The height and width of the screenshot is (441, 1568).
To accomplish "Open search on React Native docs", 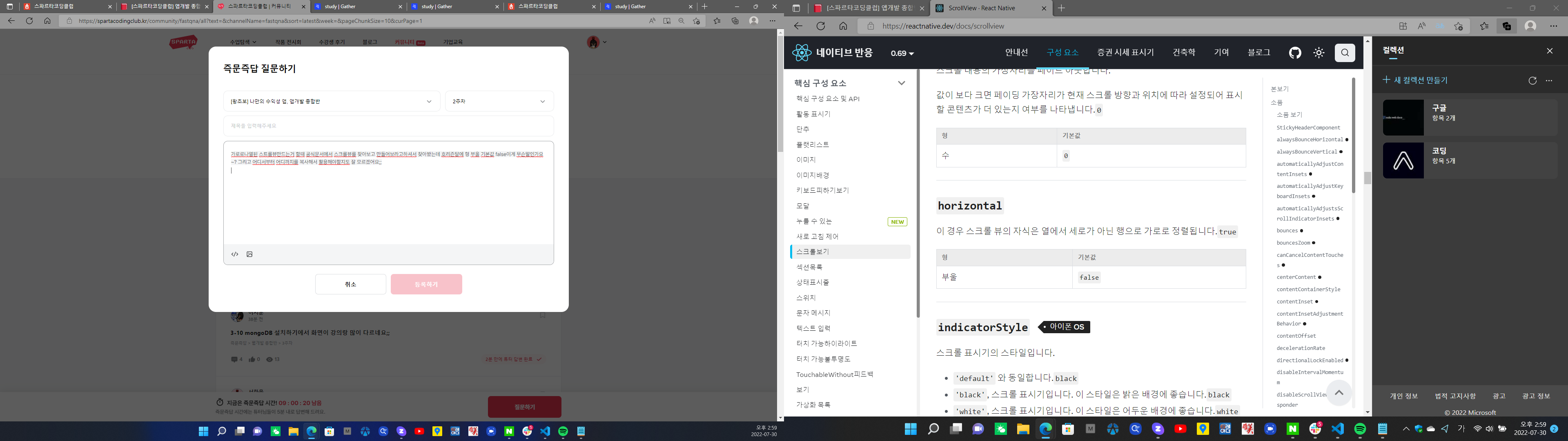I will point(1345,53).
